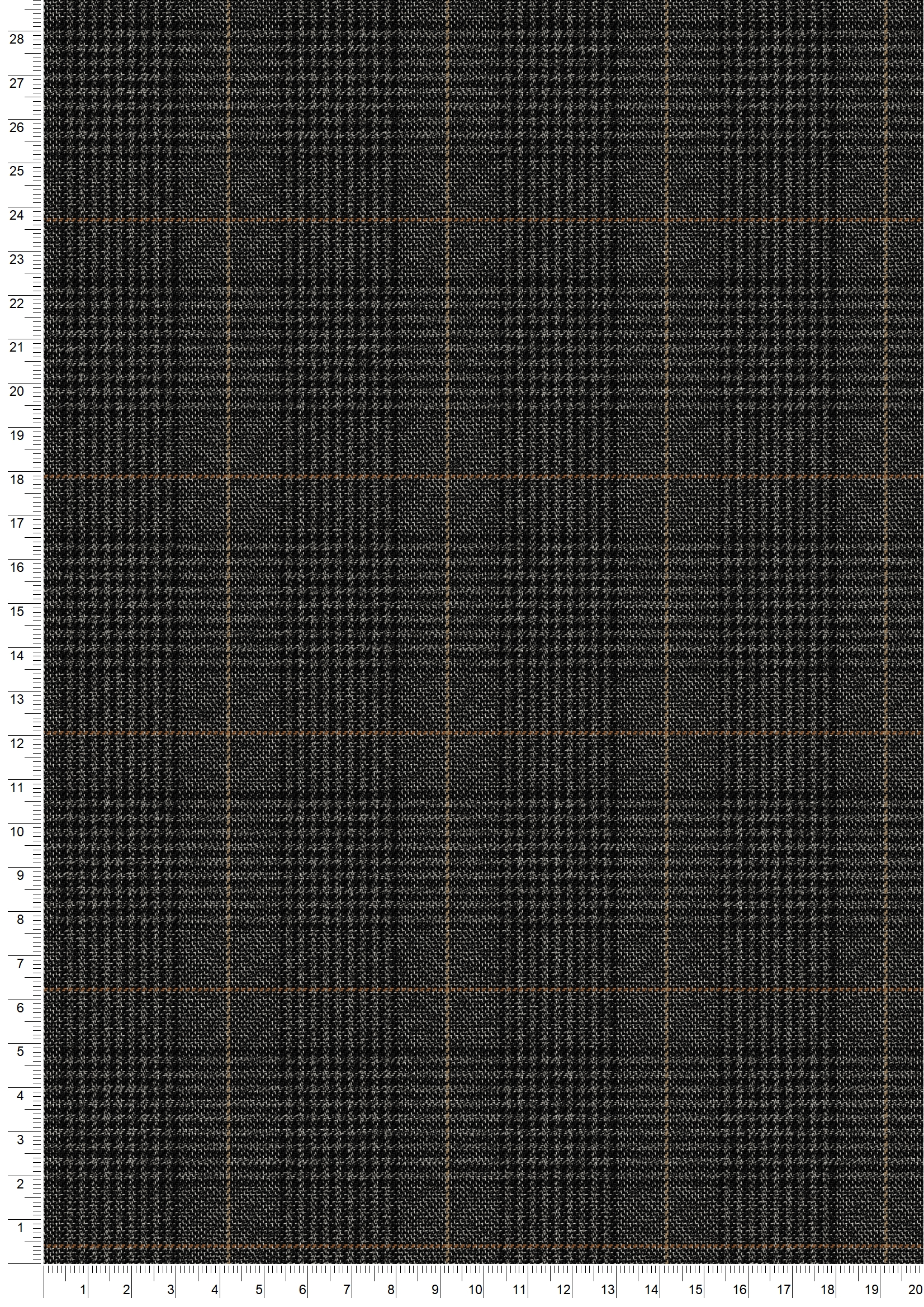The height and width of the screenshot is (1307, 924).
Task: Click the number 25 on the vertical ruler
Action: point(17,171)
